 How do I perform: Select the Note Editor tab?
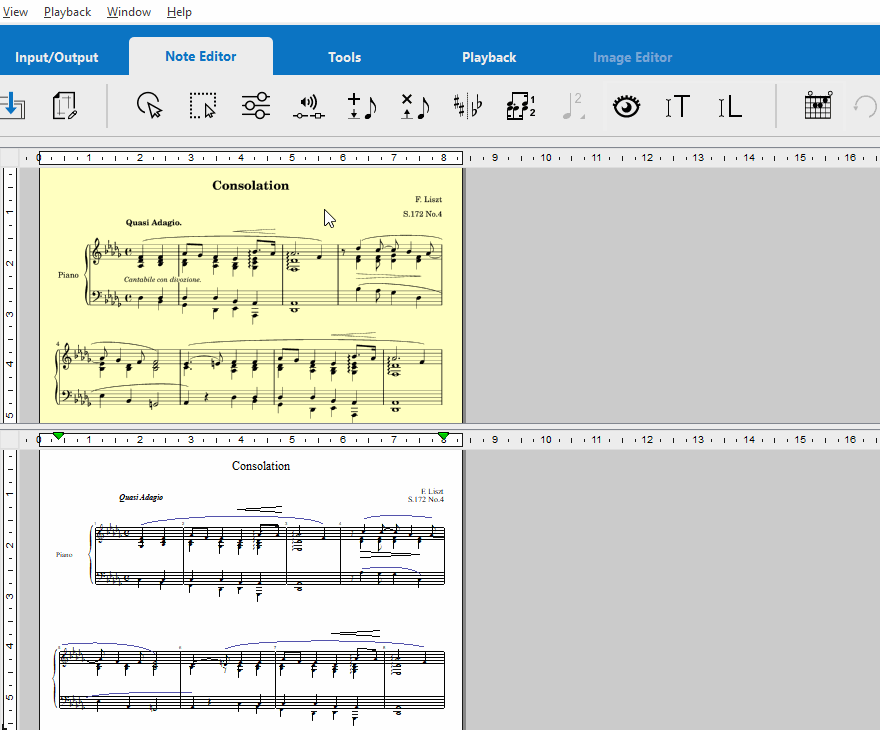tap(201, 56)
